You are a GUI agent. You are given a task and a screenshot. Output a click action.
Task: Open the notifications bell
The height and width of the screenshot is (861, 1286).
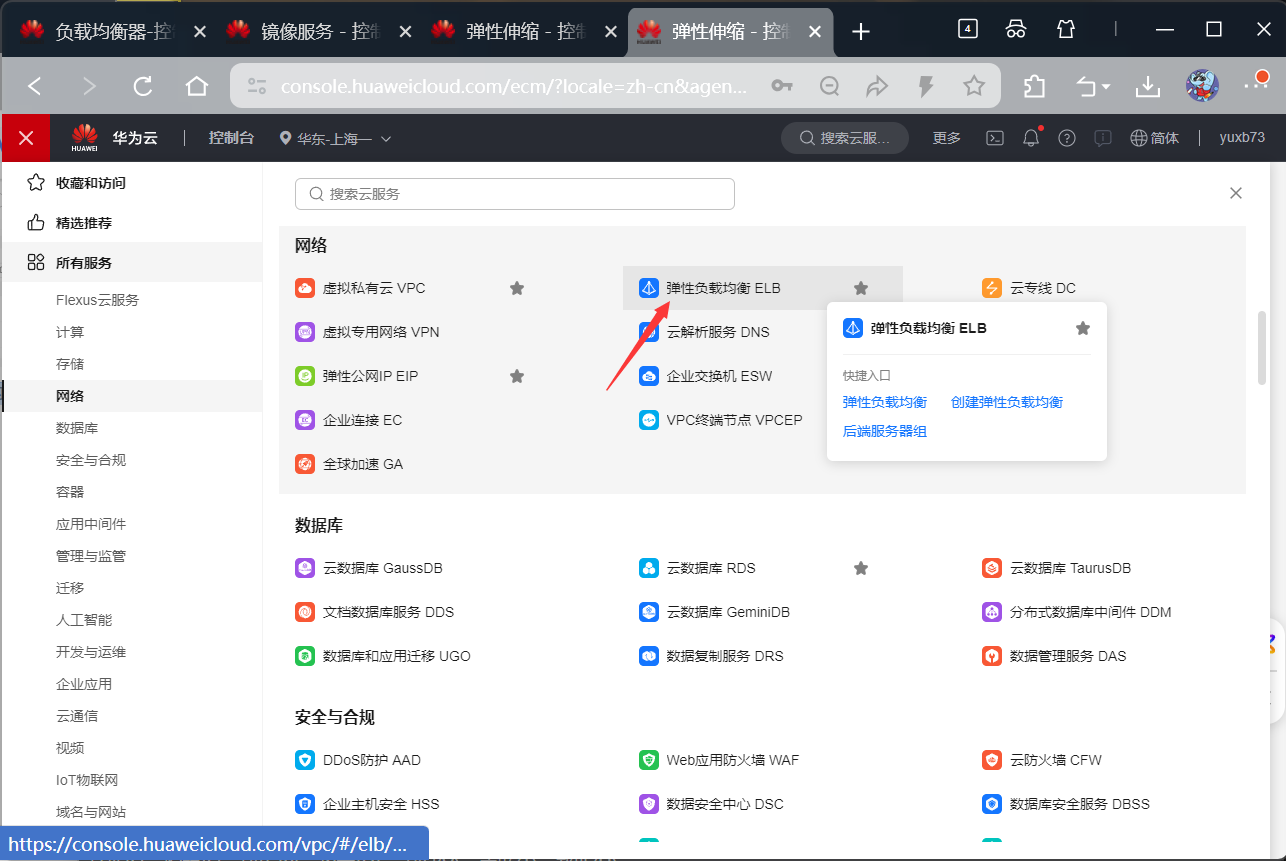(x=1031, y=138)
